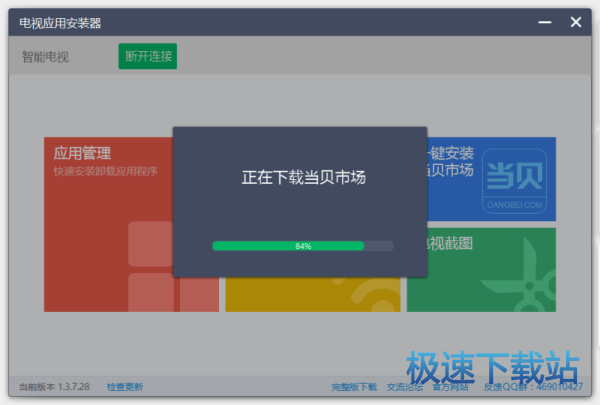Click the 电视应用安装器 title bar text
The height and width of the screenshot is (405, 600).
click(x=60, y=23)
